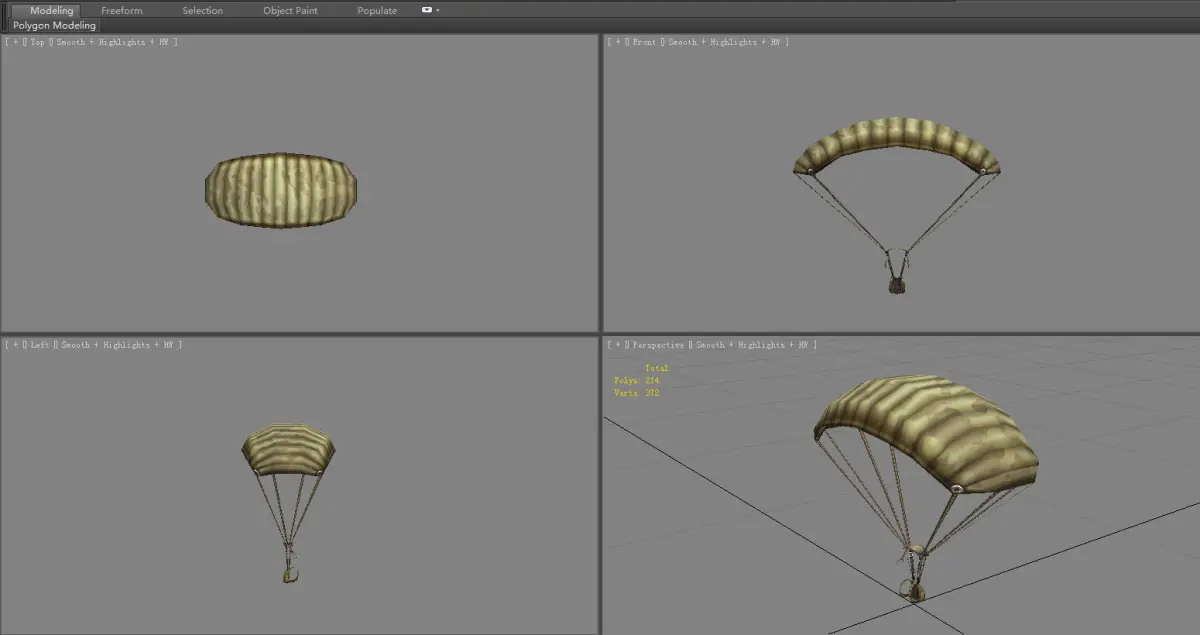Open the Top viewport plus menu
Screen dimensions: 1200x635
coord(15,42)
